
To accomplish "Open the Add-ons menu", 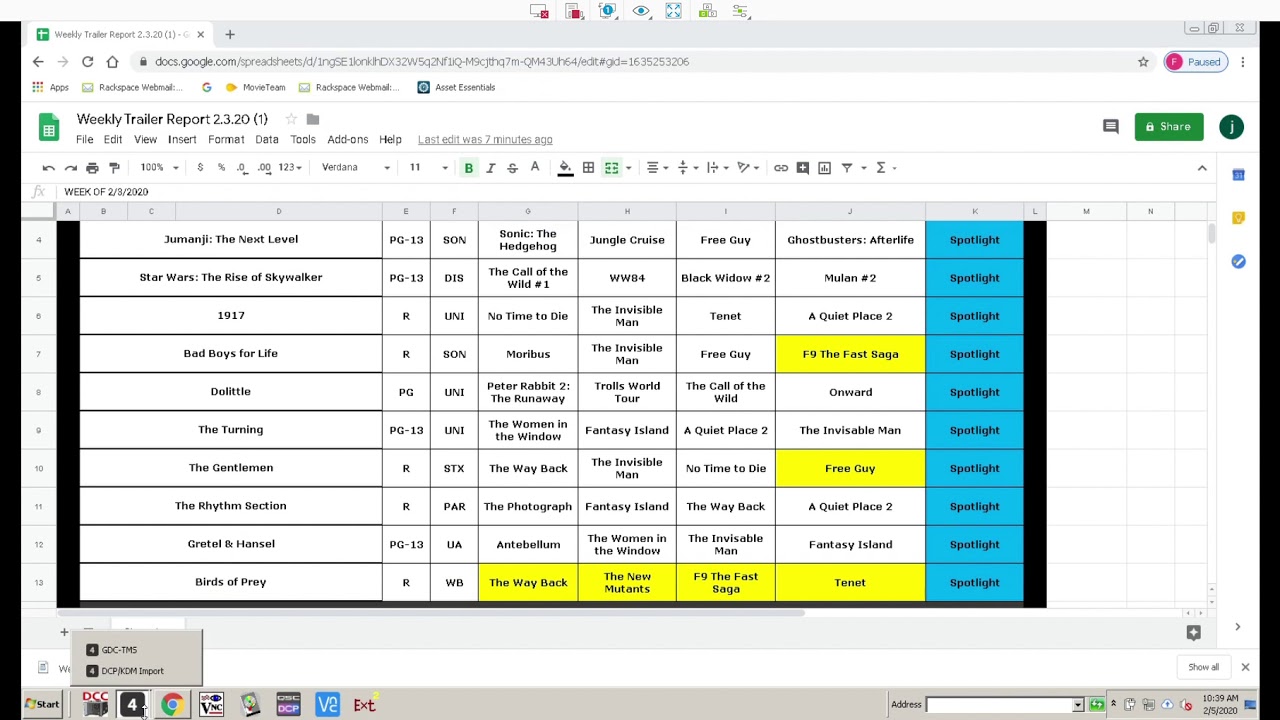I will click(x=348, y=140).
